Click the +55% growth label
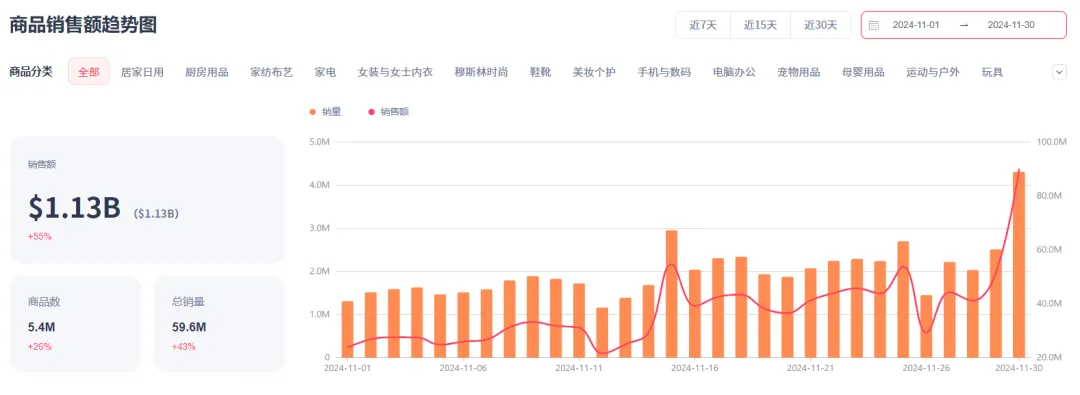 (x=40, y=236)
